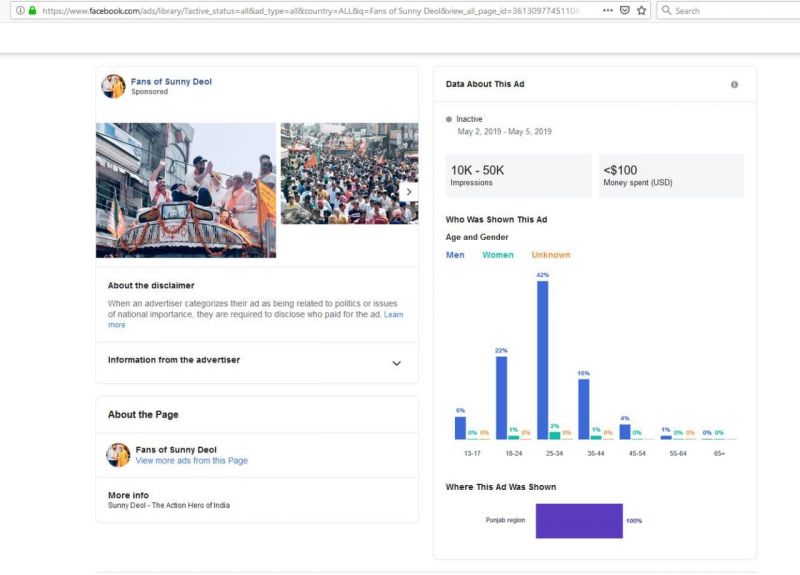
Task: Click the Learn more disclaimer link
Action: 394,315
